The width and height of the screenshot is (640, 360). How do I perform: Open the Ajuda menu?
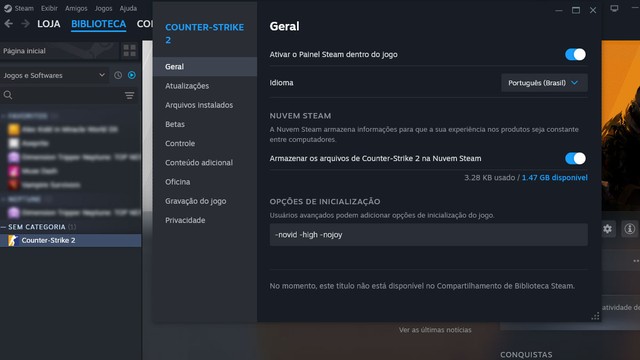[x=128, y=8]
